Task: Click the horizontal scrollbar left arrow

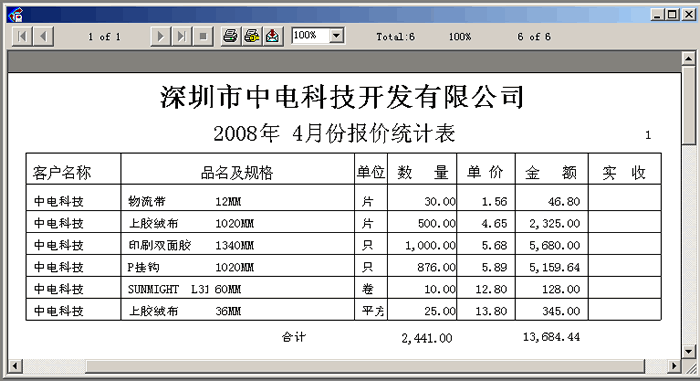Action: [15, 366]
